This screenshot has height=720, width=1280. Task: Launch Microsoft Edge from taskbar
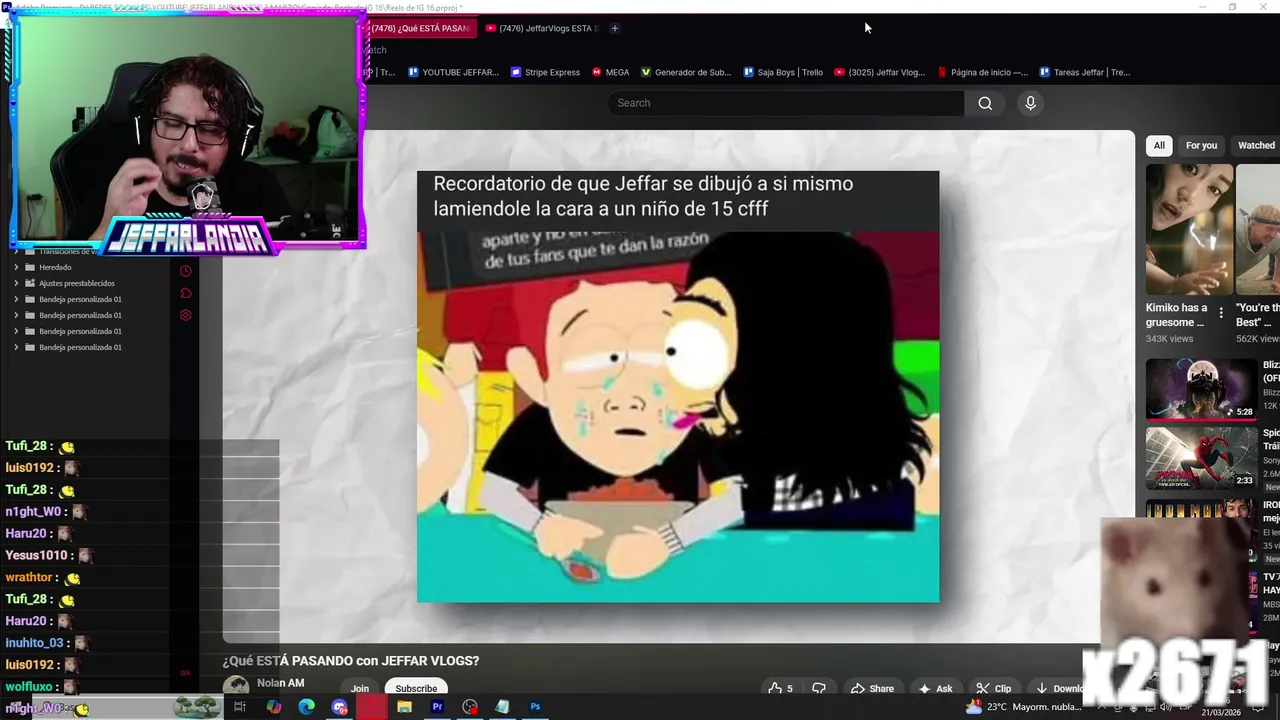307,707
